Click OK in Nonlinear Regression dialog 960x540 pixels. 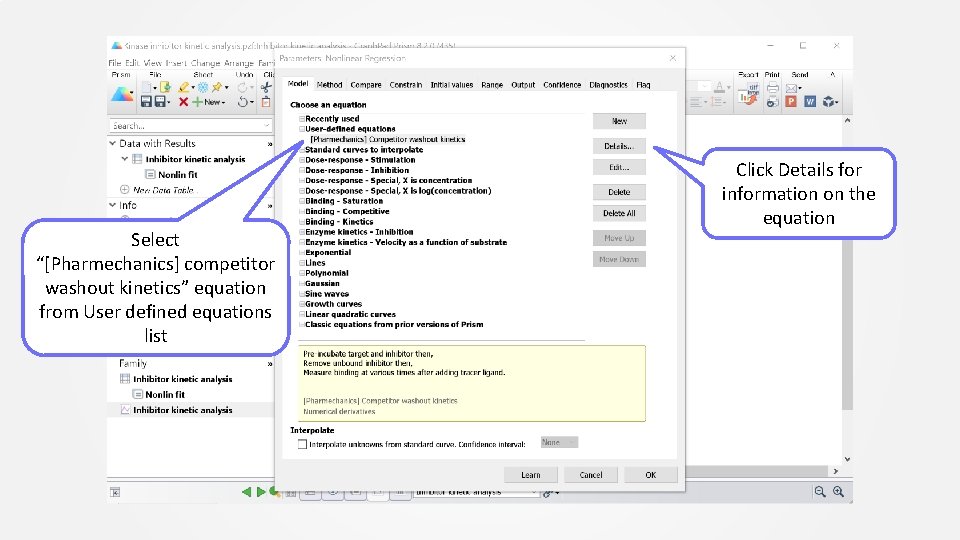tap(650, 474)
